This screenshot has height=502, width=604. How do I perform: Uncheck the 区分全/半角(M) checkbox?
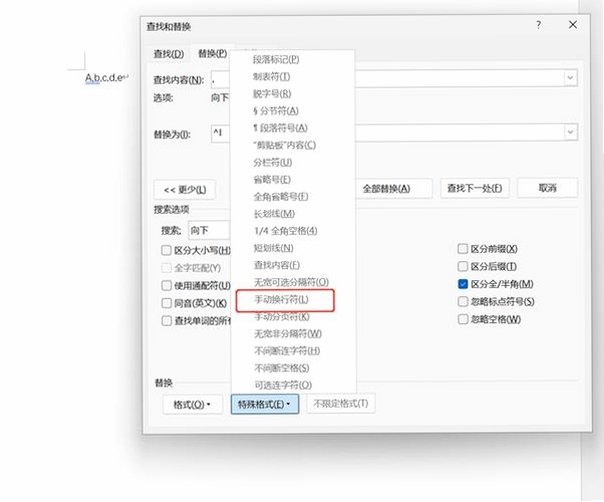463,284
